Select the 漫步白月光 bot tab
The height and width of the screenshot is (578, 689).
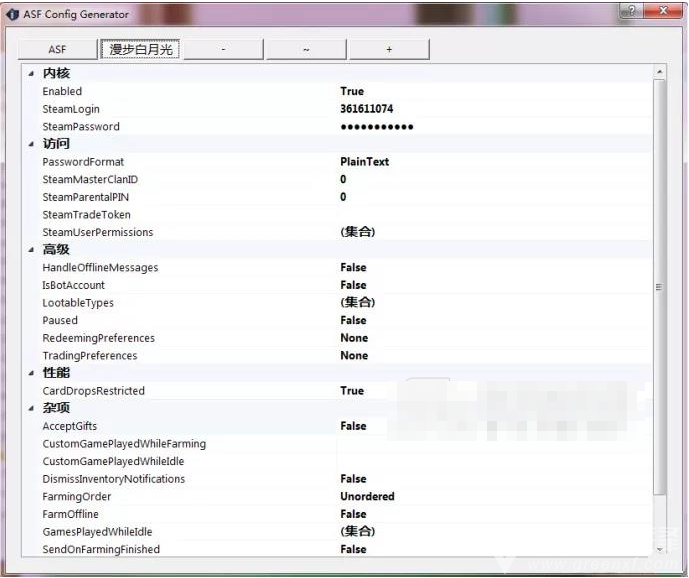pyautogui.click(x=141, y=49)
